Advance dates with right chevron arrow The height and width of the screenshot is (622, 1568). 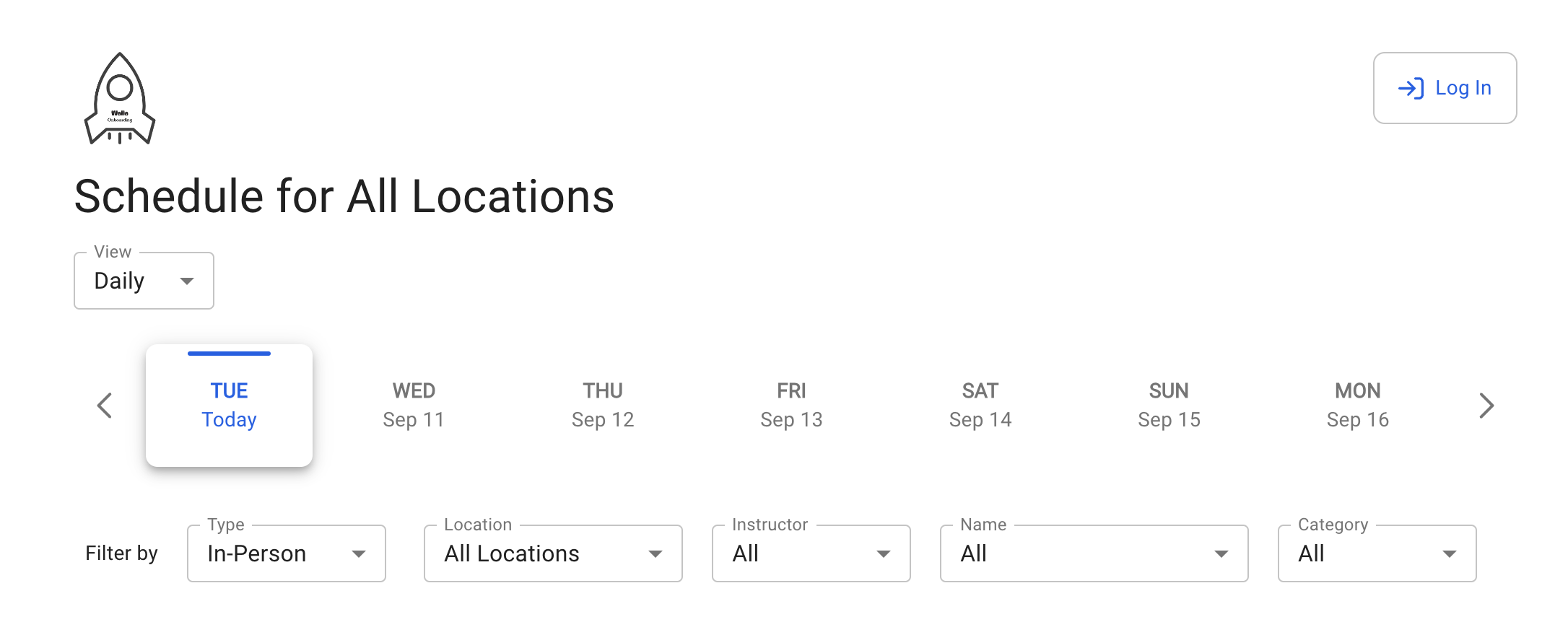[1486, 406]
